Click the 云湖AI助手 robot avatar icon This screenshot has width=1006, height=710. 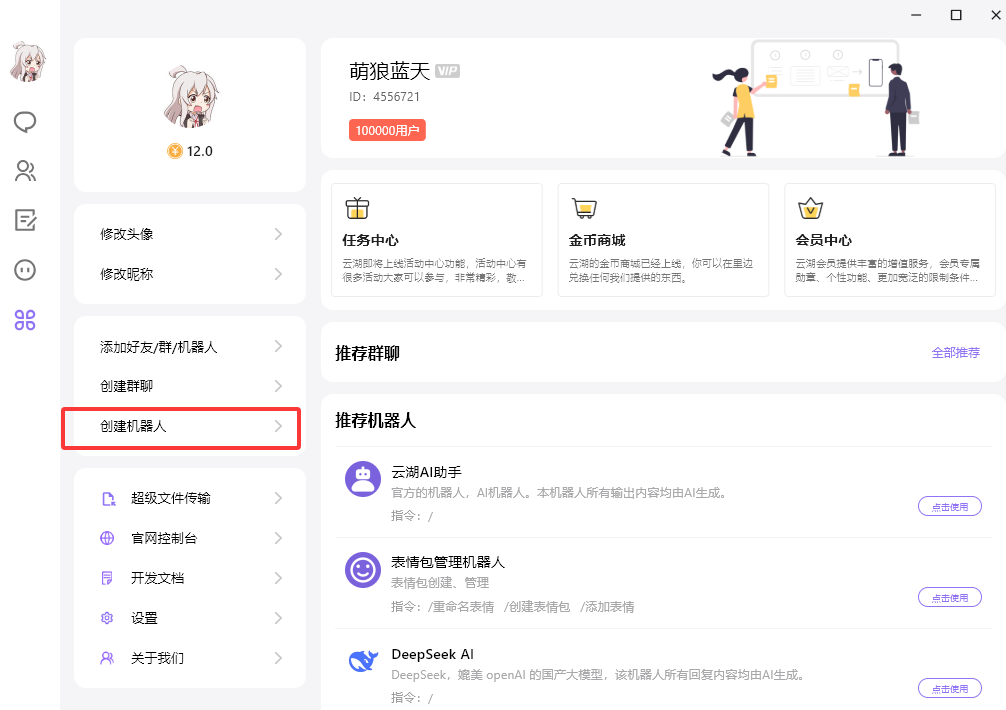coord(363,479)
